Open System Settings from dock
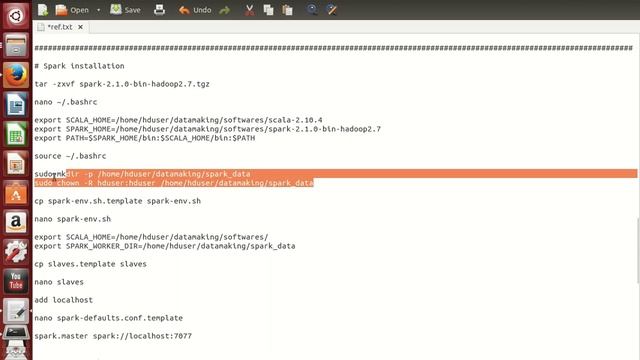This screenshot has width=640, height=360. [x=16, y=251]
